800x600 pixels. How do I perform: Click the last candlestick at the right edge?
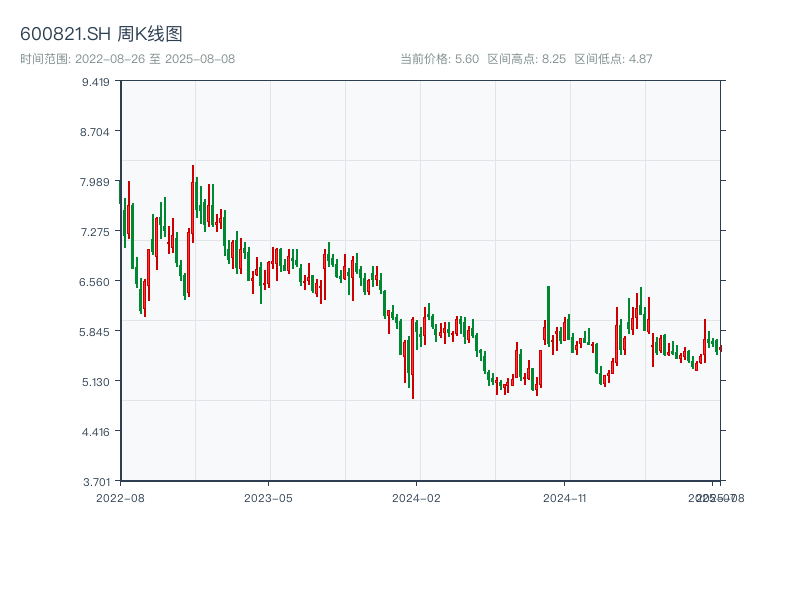click(x=720, y=348)
